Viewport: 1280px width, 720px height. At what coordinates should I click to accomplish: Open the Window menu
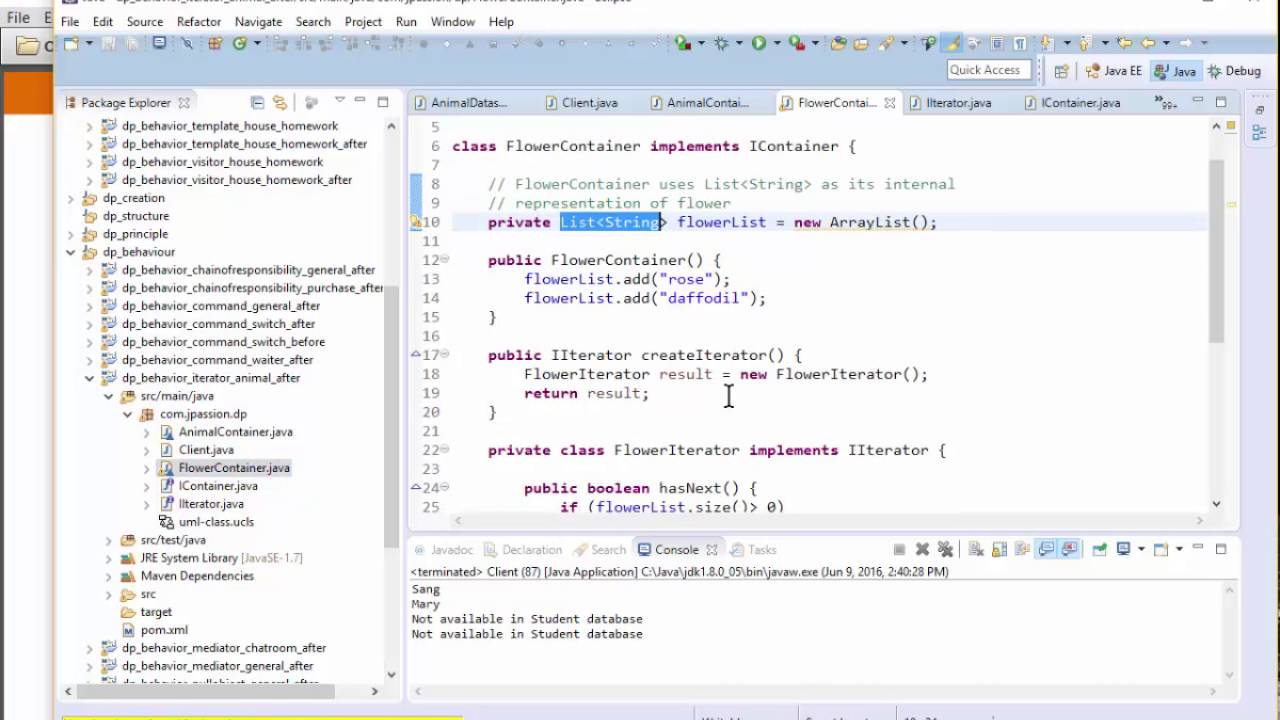pos(453,21)
